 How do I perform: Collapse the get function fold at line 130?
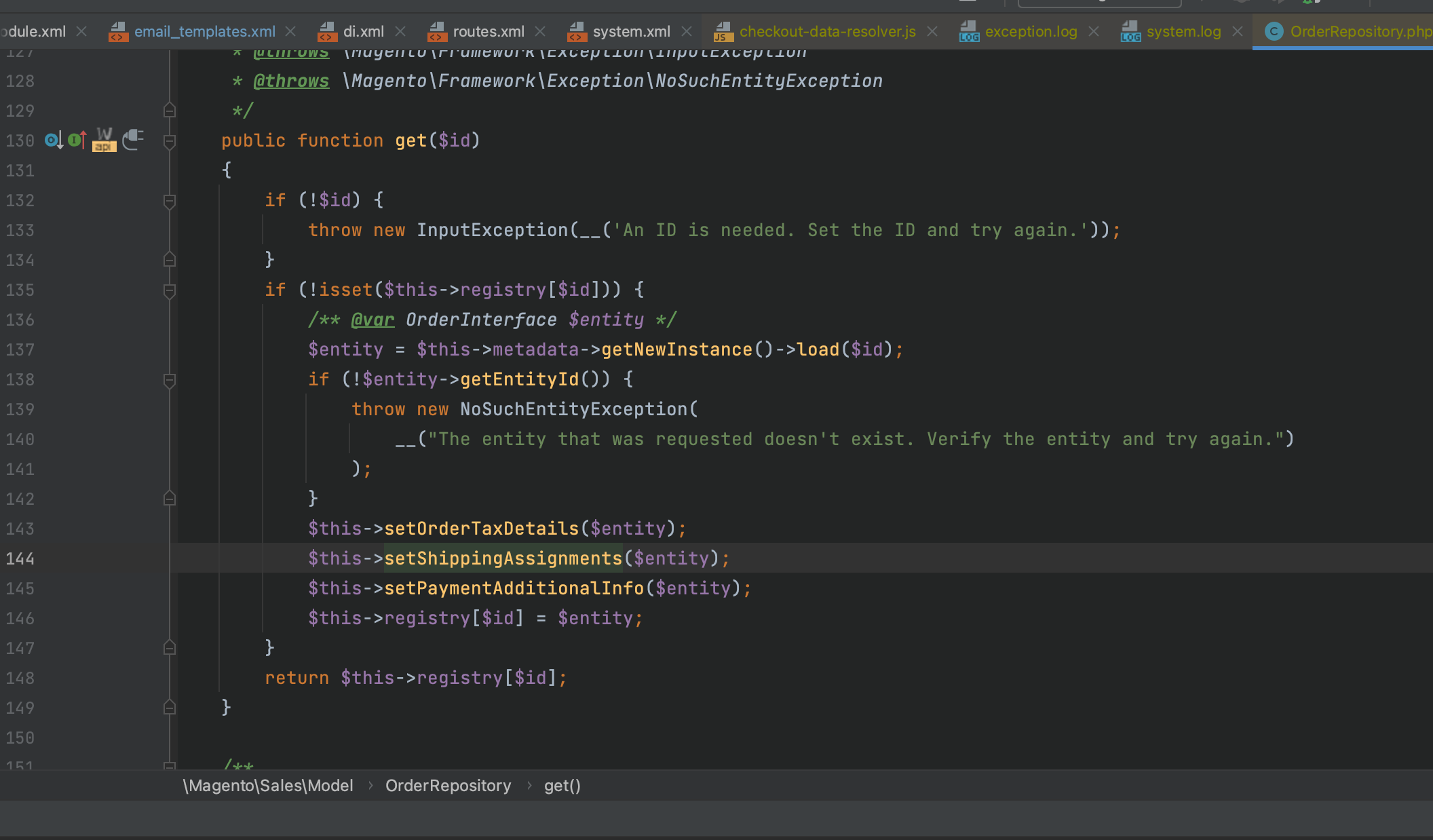pyautogui.click(x=170, y=141)
